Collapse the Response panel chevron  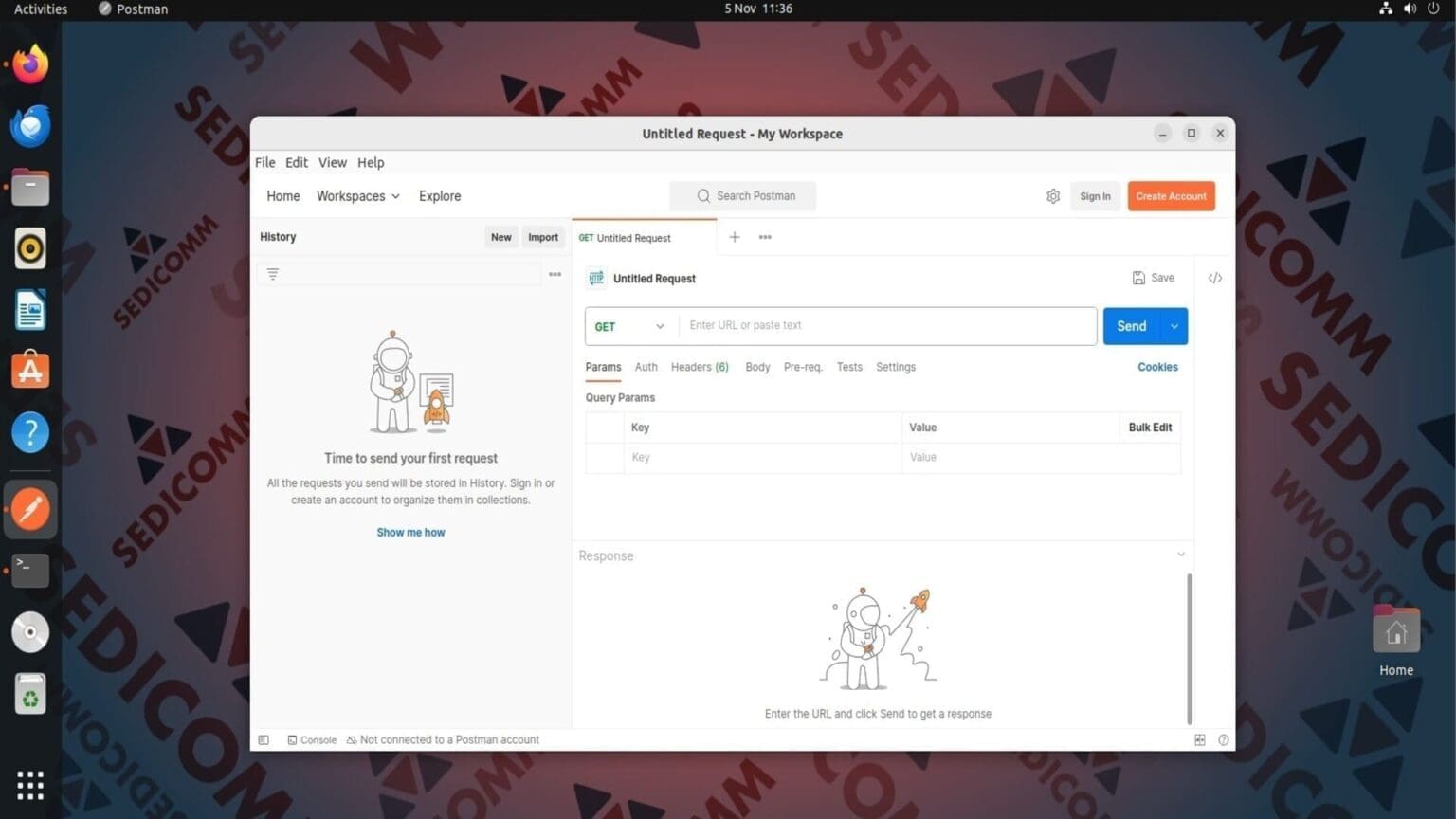1181,555
